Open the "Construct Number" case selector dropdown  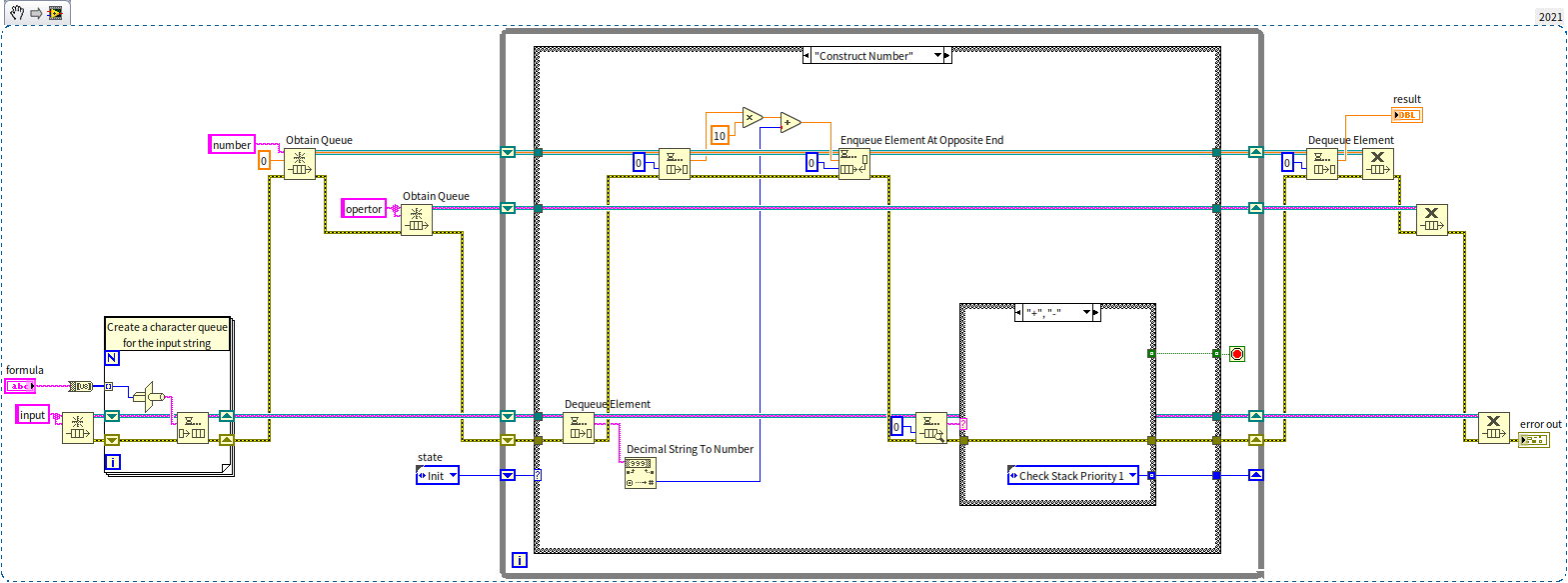938,56
